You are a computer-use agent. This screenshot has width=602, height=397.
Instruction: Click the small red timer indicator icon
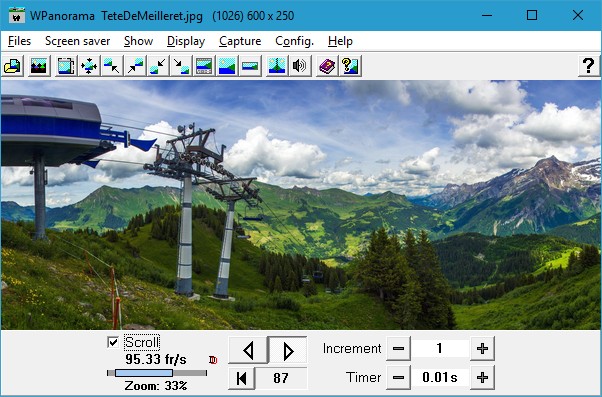tap(213, 360)
